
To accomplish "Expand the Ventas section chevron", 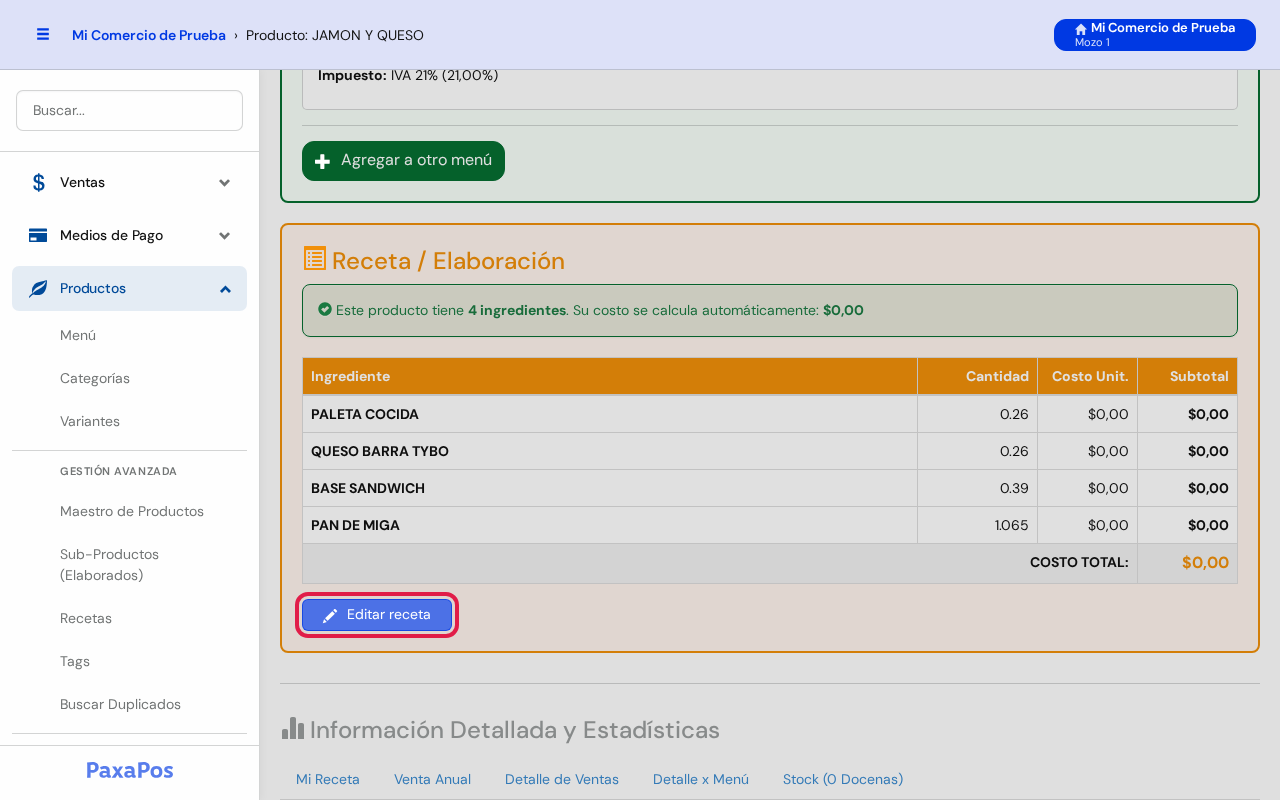I will 225,182.
